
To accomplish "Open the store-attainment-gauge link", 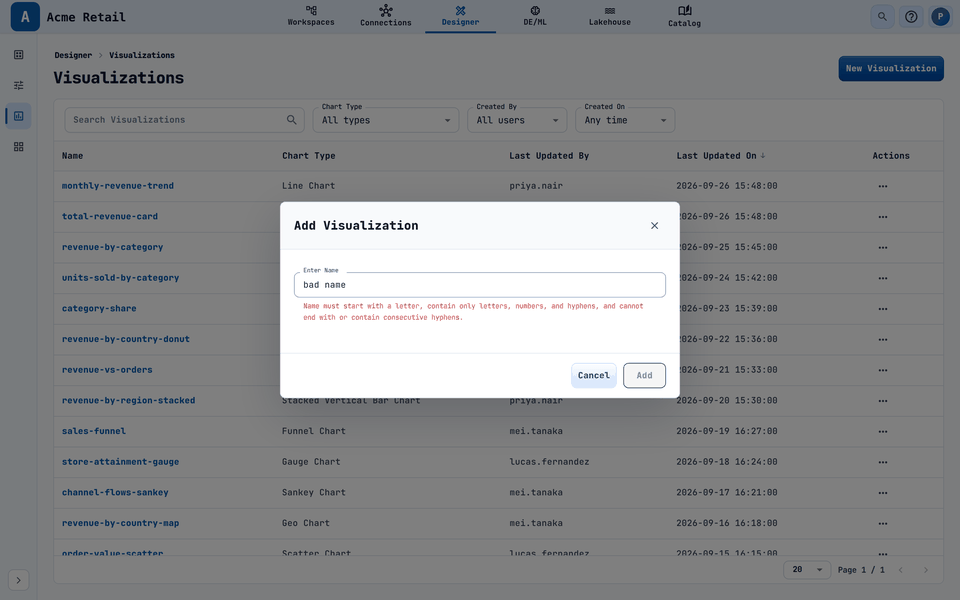I will (120, 462).
